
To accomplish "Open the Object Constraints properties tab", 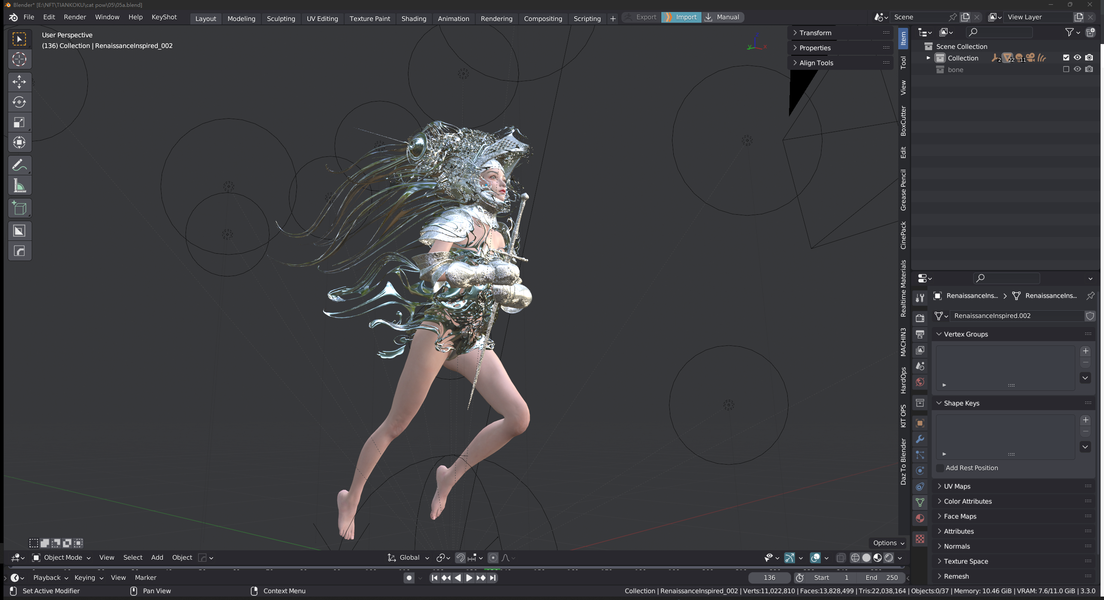I will (x=920, y=487).
